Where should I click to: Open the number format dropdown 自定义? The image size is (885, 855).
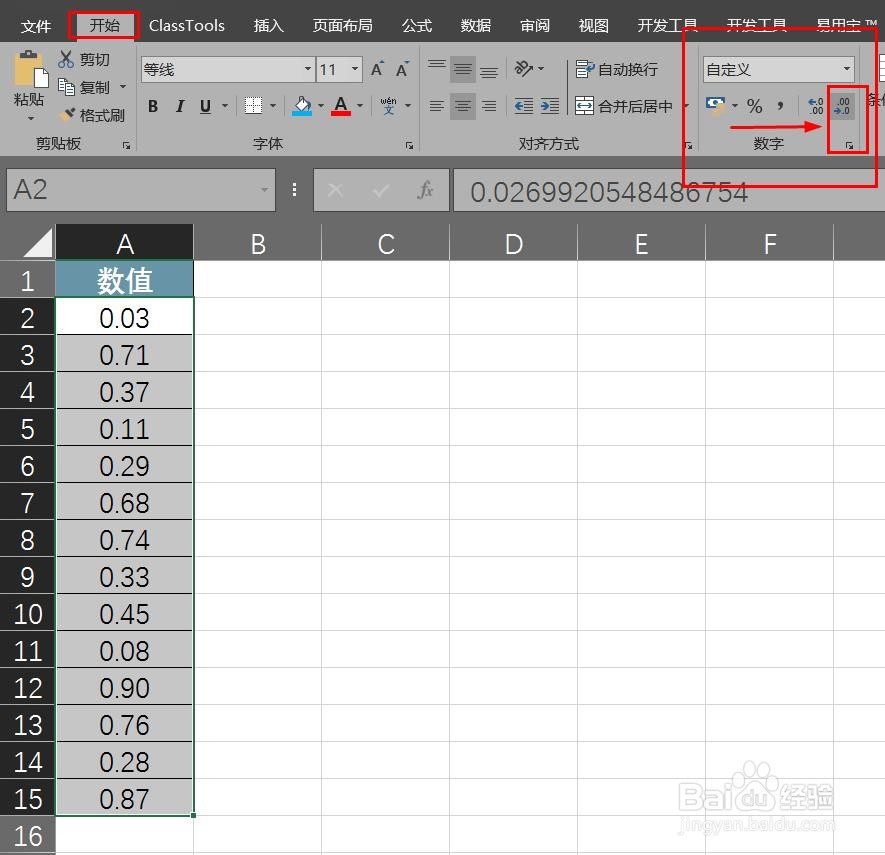pos(847,69)
